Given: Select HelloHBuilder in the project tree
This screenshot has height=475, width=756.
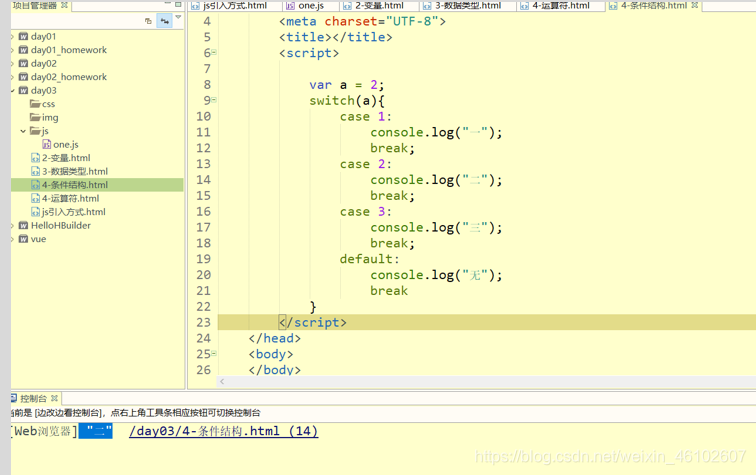Looking at the screenshot, I should pyautogui.click(x=61, y=225).
